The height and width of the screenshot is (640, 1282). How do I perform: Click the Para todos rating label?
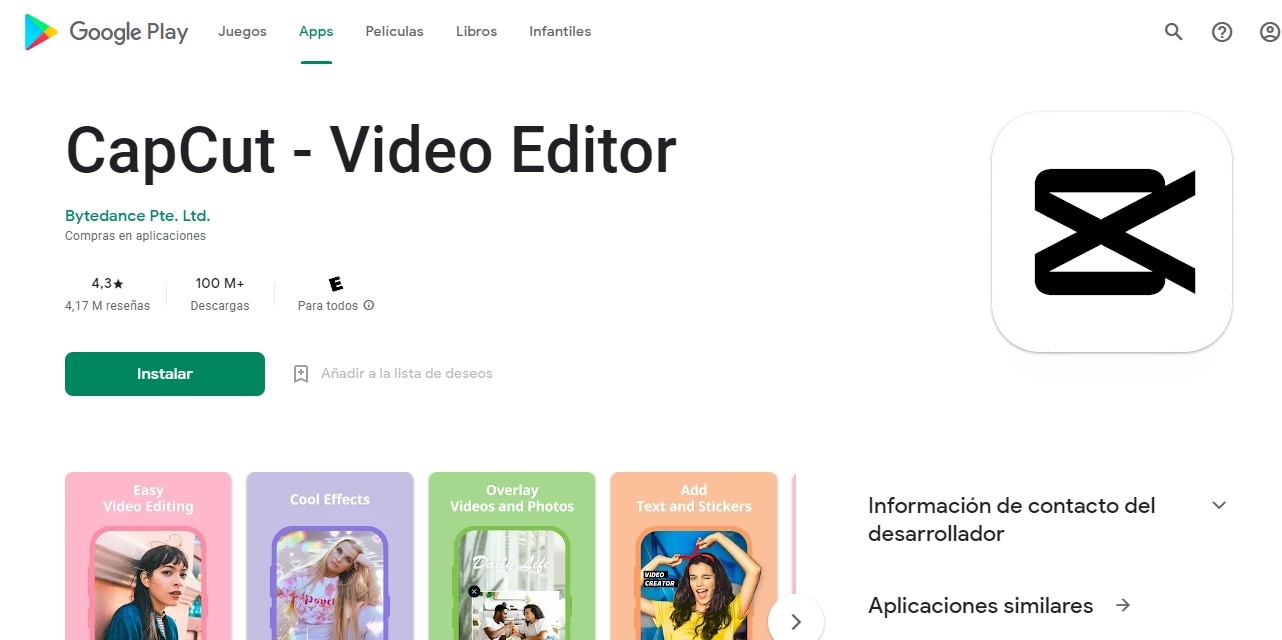point(328,306)
